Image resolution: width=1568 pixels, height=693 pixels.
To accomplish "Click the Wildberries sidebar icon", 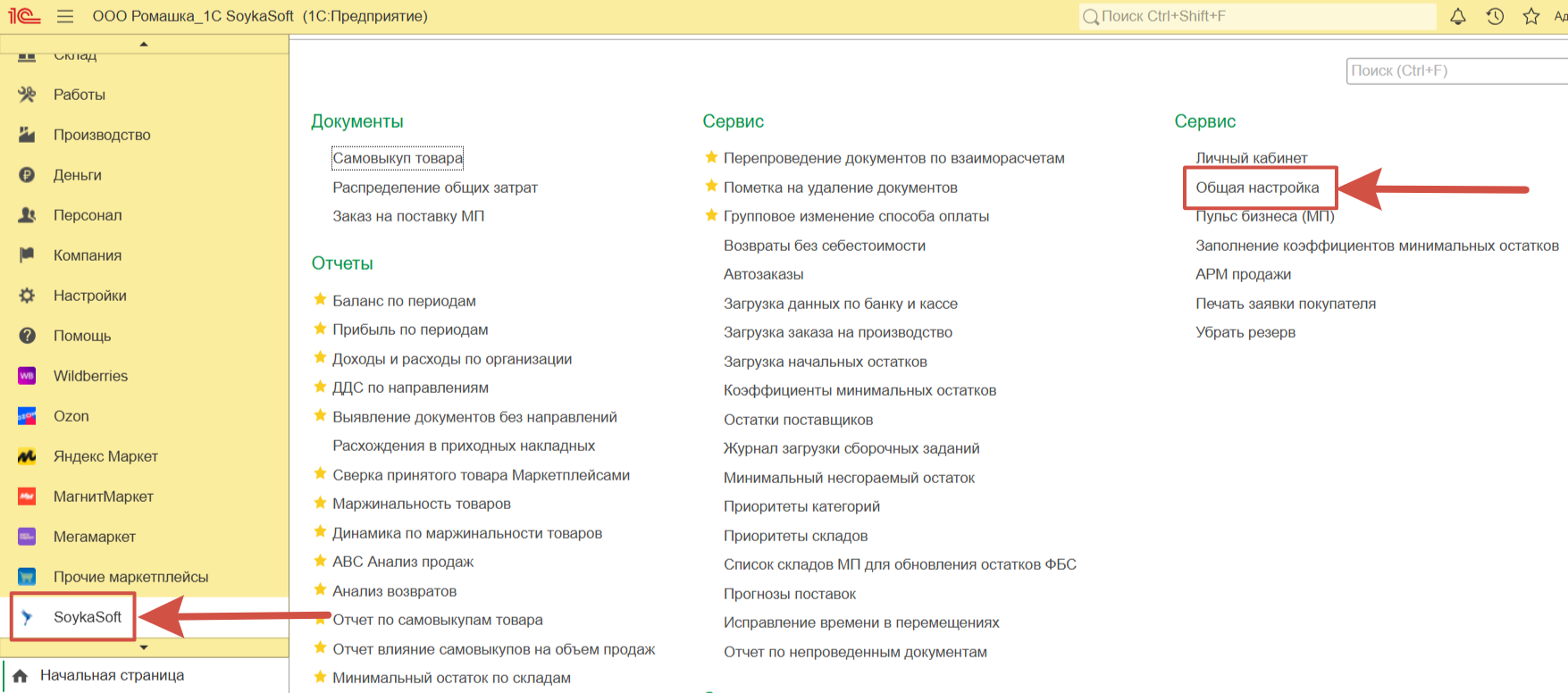I will pyautogui.click(x=27, y=376).
